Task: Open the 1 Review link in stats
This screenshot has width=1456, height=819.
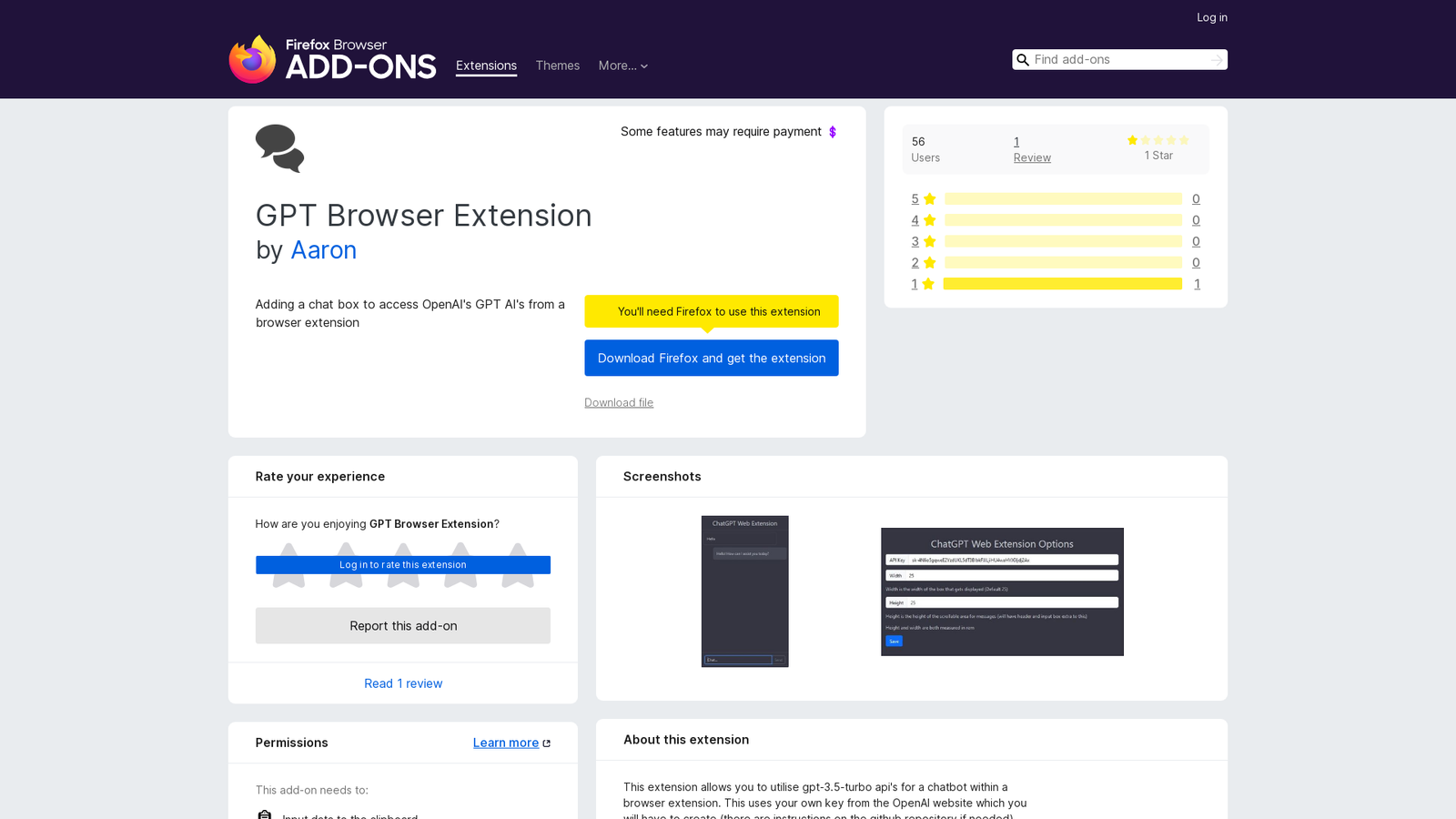Action: coord(1032,149)
